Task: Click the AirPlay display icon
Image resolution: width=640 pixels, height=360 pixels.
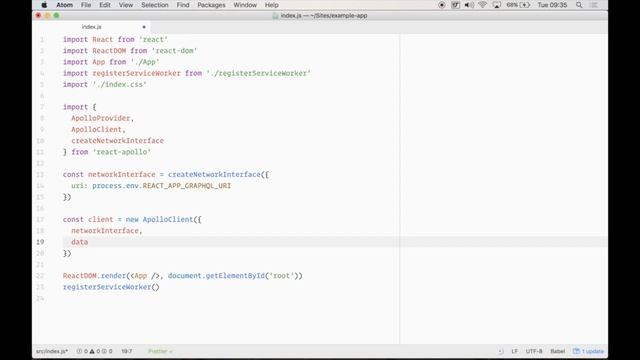Action: (x=496, y=5)
